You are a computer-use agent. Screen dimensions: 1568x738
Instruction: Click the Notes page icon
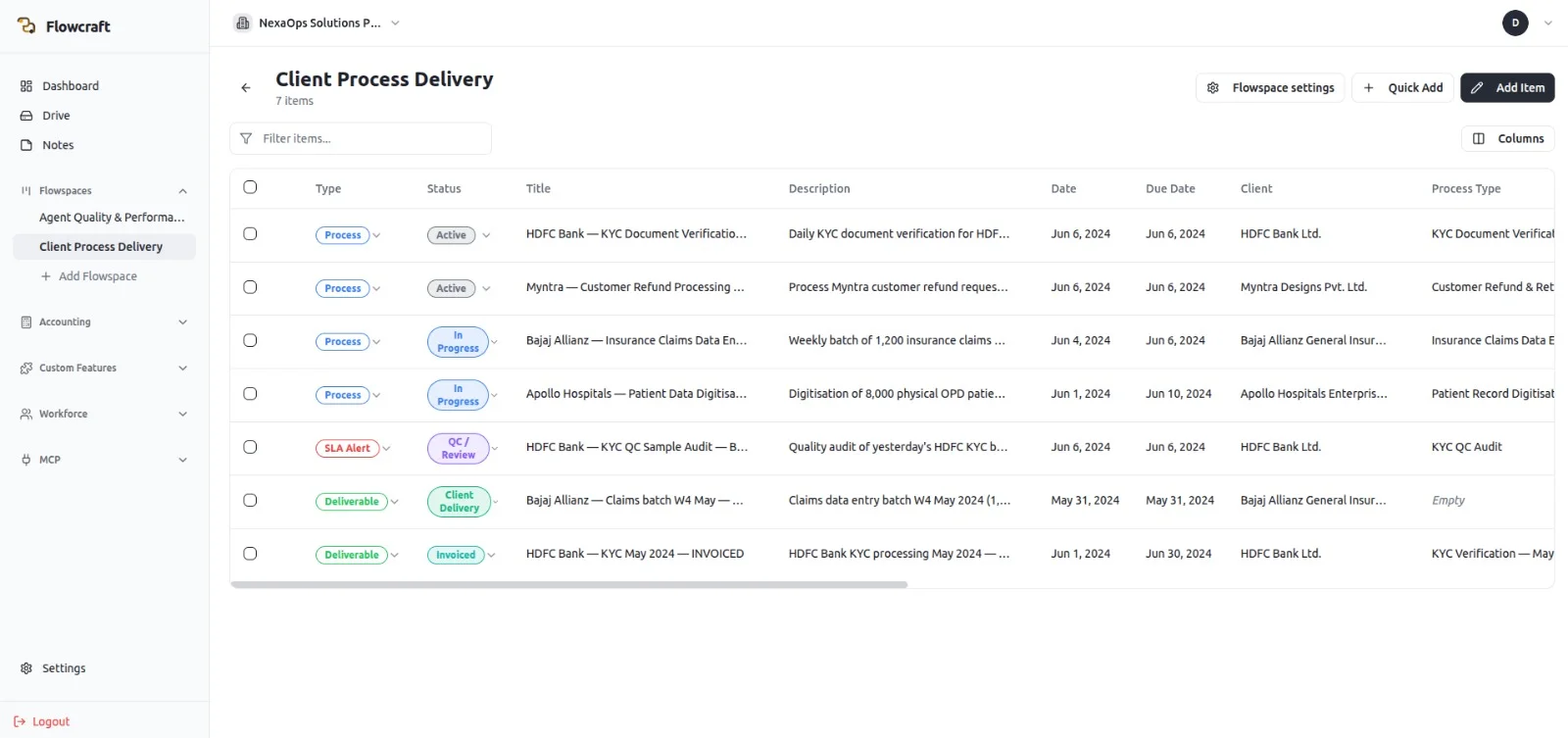[x=26, y=145]
